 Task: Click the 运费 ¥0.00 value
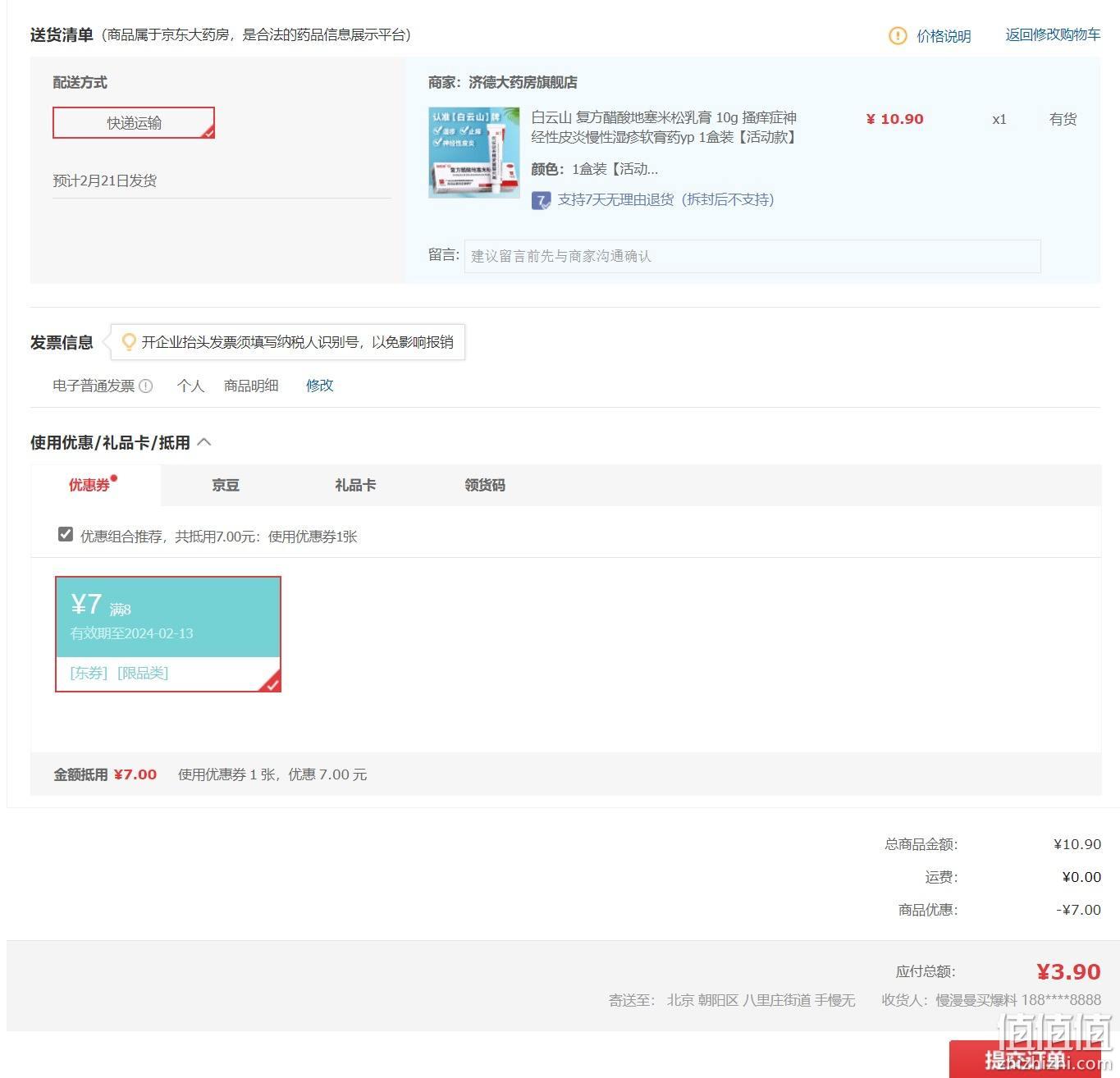pos(1081,877)
